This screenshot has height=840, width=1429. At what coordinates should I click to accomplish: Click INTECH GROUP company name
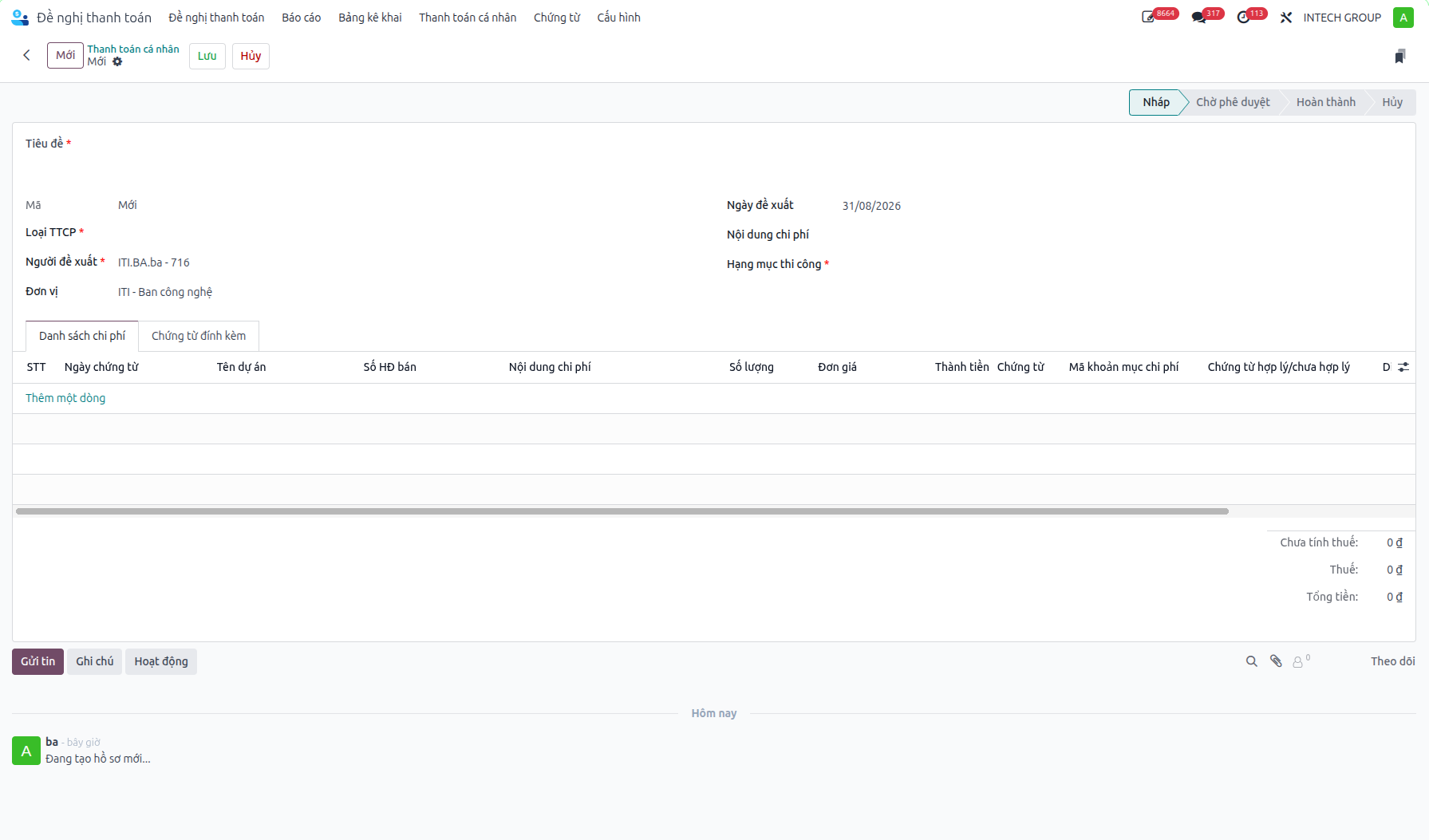click(1342, 18)
